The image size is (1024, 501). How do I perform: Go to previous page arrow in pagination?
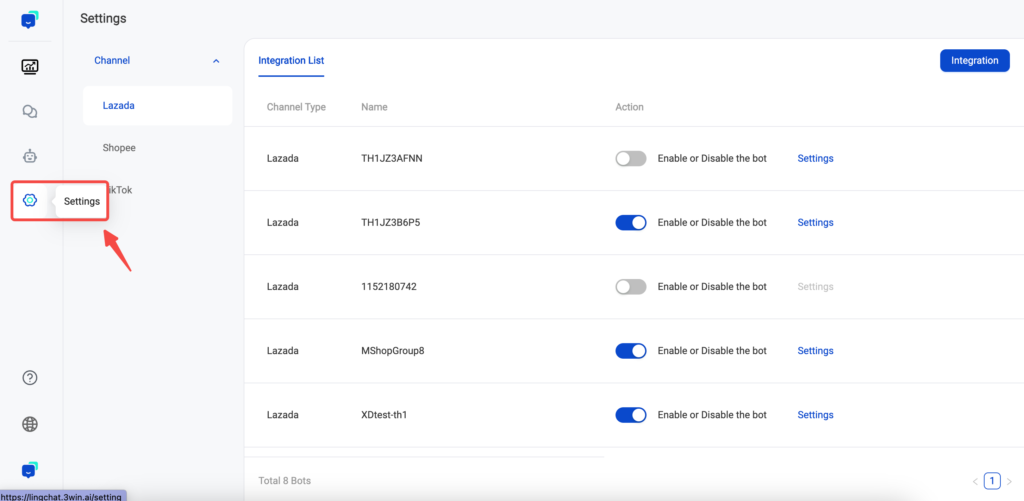[975, 482]
